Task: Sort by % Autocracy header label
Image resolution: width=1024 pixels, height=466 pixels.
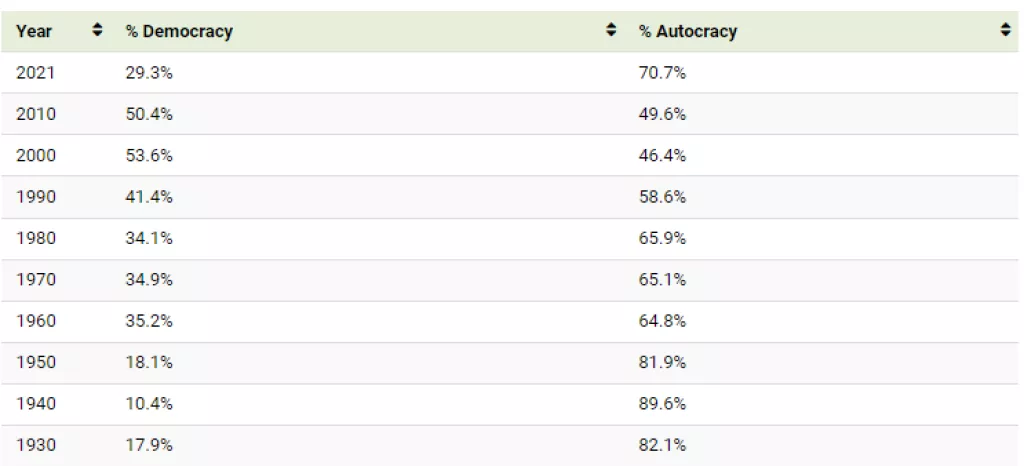Action: (x=688, y=31)
